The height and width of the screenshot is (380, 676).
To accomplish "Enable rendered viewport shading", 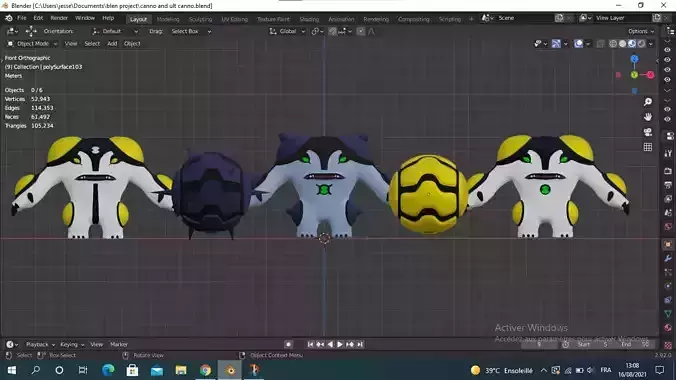I will point(642,44).
